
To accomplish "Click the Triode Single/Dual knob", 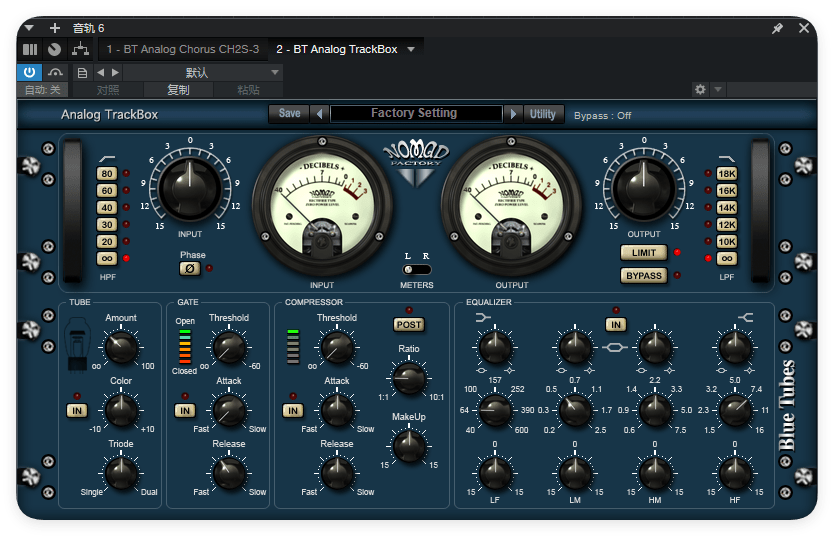I will (121, 473).
